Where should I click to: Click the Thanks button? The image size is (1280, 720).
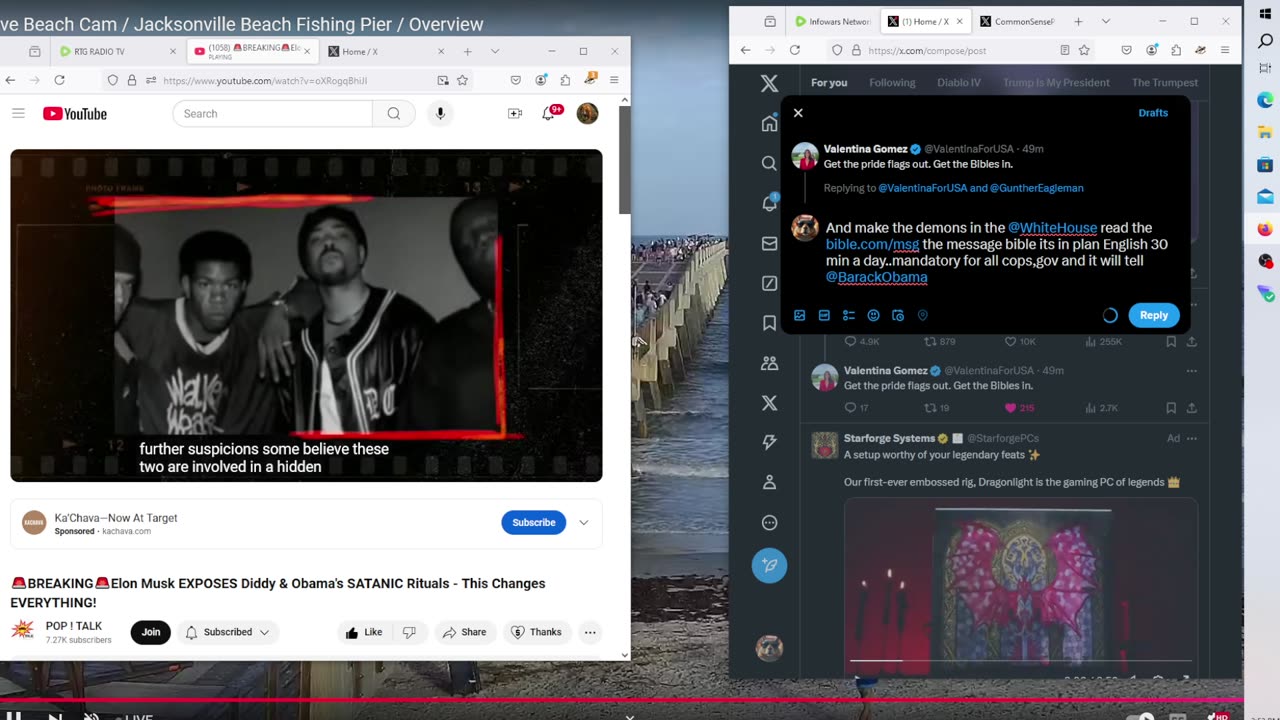tap(536, 632)
